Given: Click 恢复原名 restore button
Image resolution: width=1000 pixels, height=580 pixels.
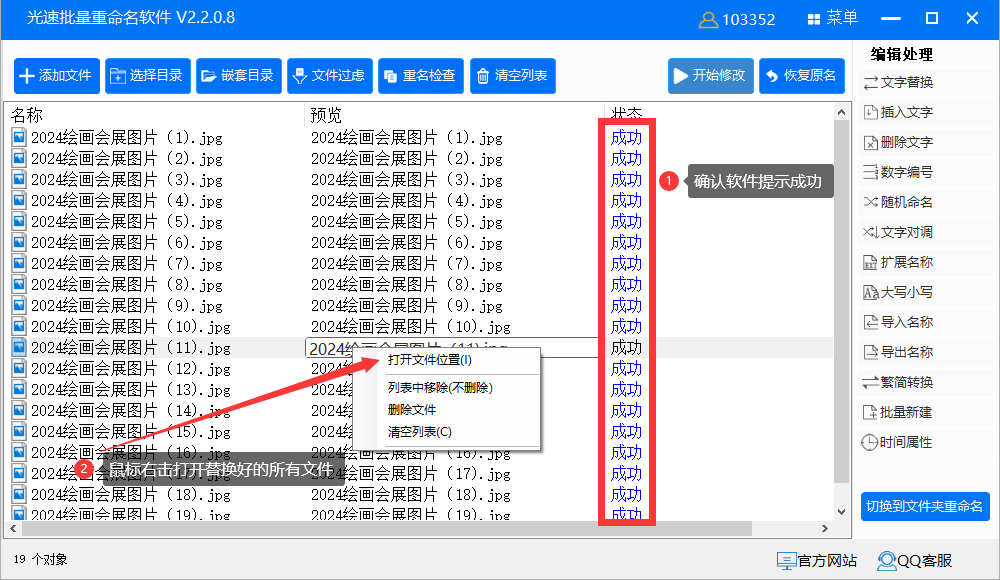Looking at the screenshot, I should pos(802,76).
